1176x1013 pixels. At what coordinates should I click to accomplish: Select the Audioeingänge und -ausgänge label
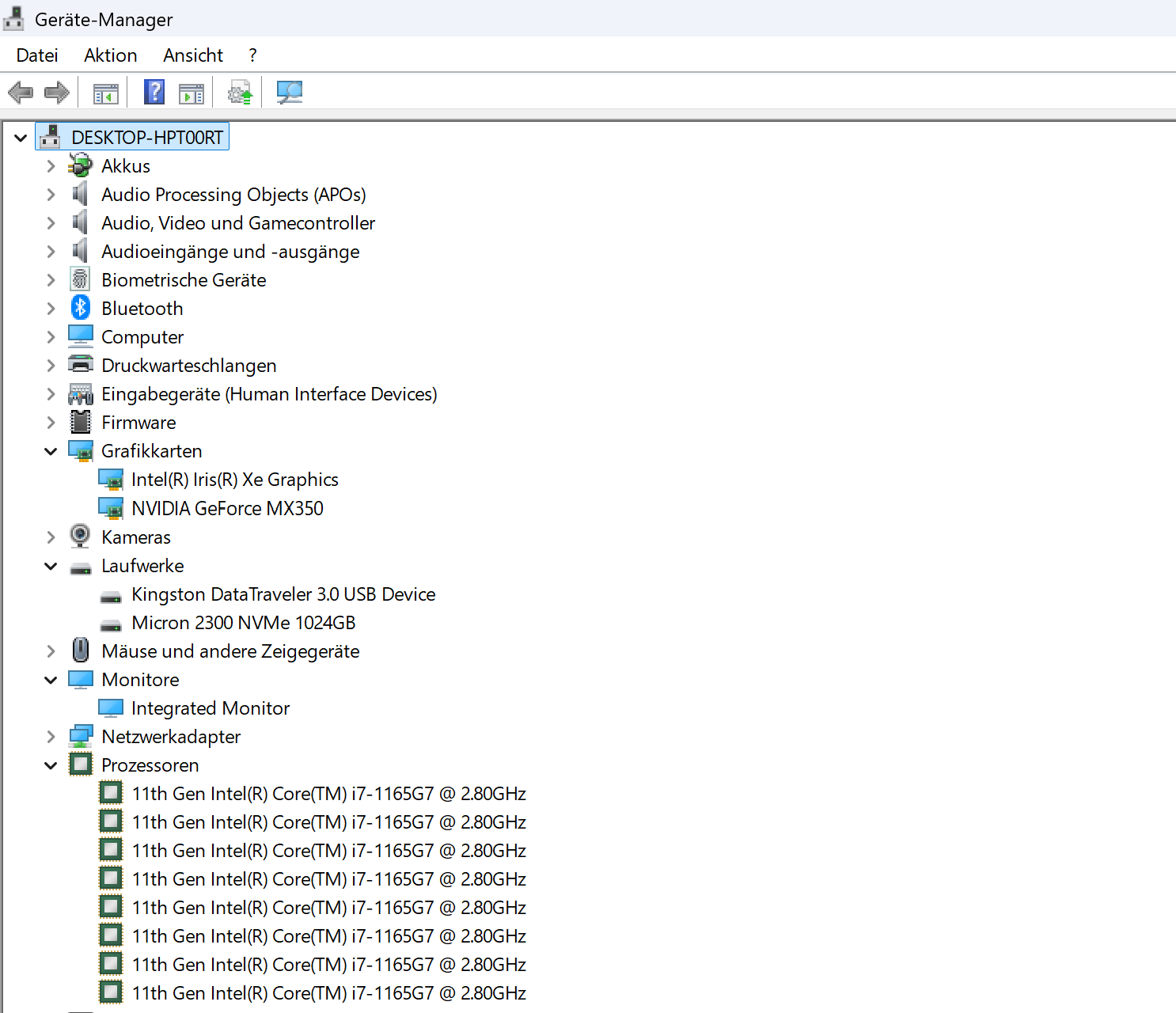230,252
